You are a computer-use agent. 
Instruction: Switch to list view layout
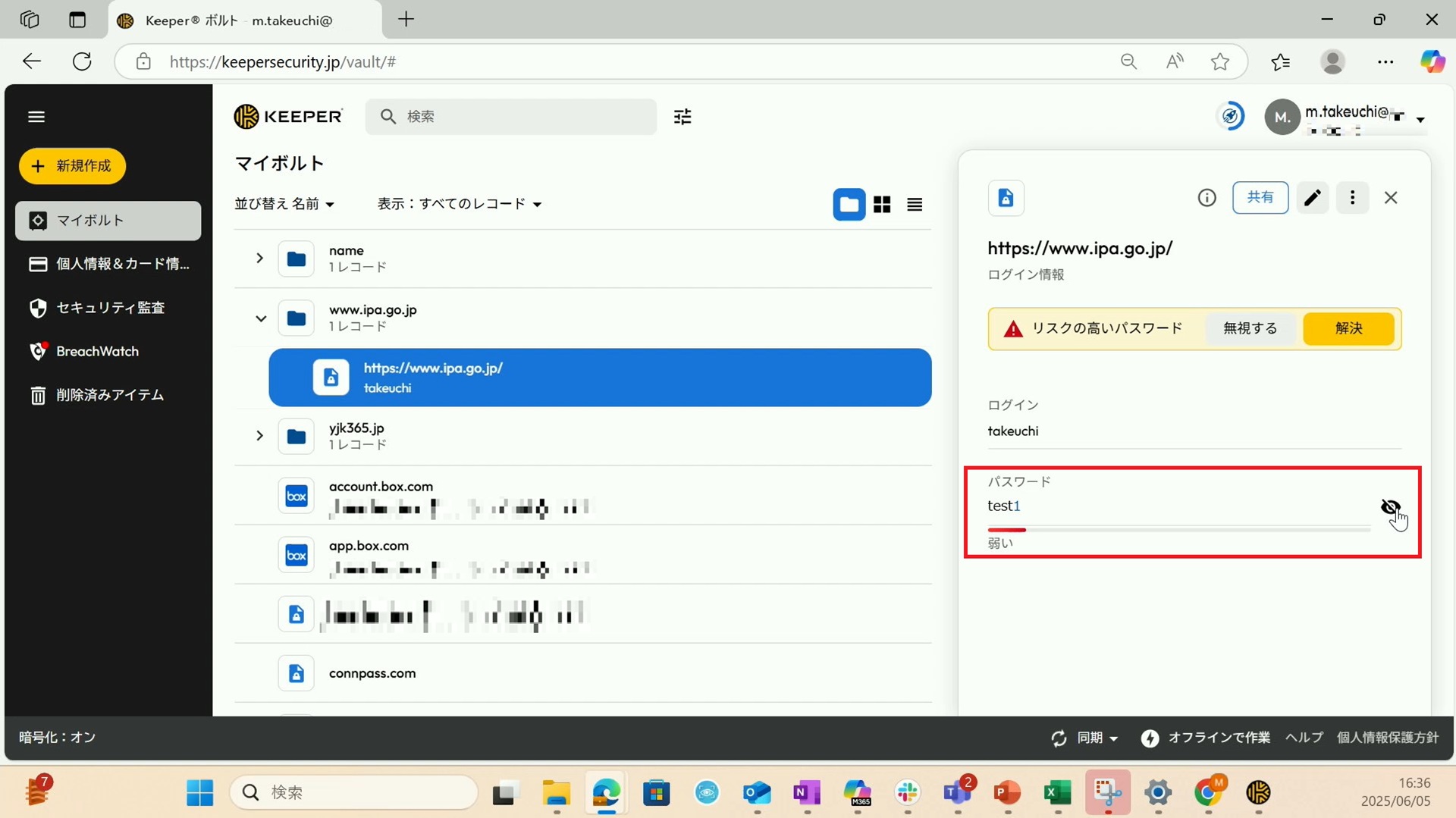pyautogui.click(x=915, y=205)
